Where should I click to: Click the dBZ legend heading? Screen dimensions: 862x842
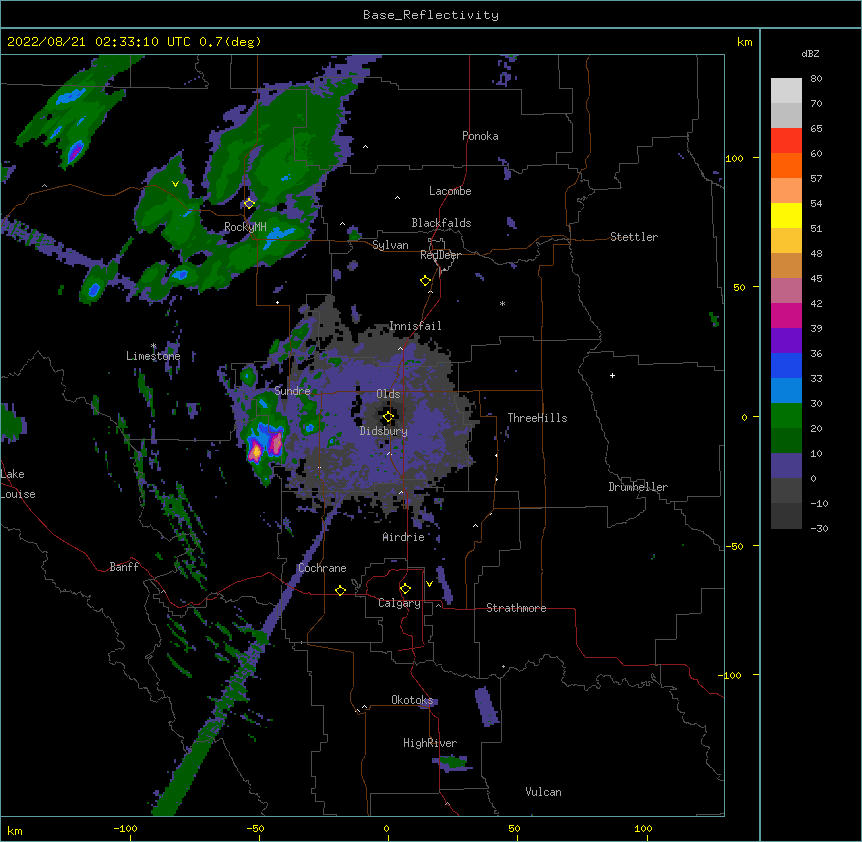810,53
